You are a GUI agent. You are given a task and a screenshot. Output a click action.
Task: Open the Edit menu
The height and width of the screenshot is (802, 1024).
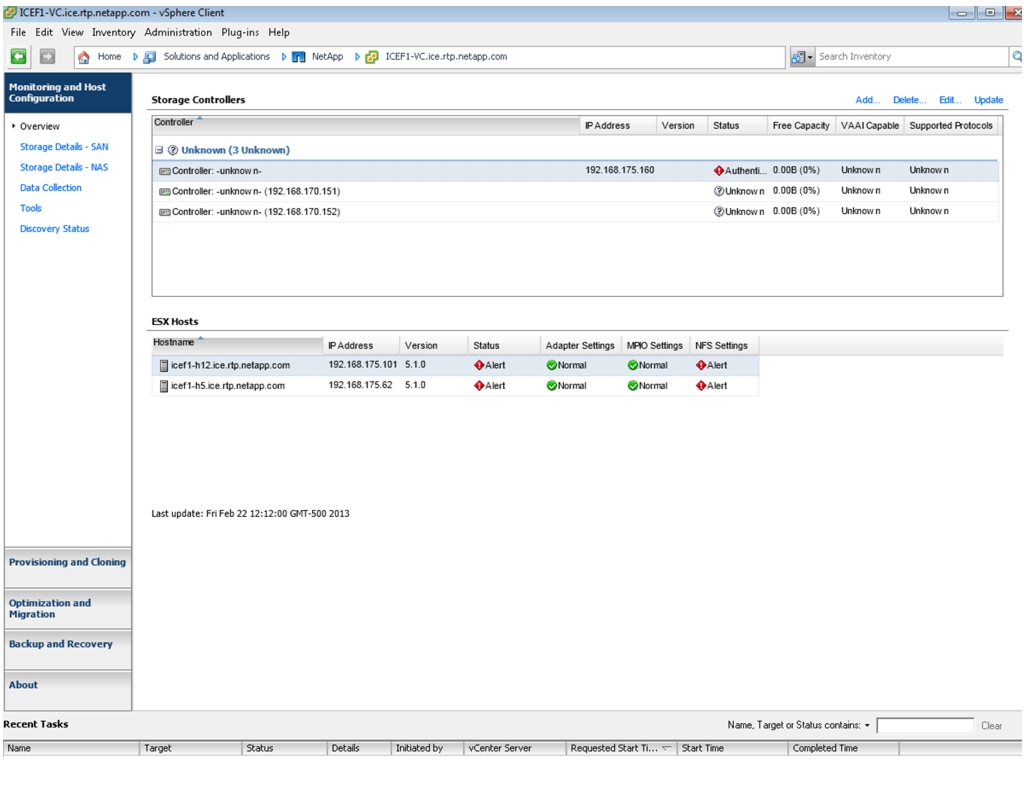pos(44,33)
